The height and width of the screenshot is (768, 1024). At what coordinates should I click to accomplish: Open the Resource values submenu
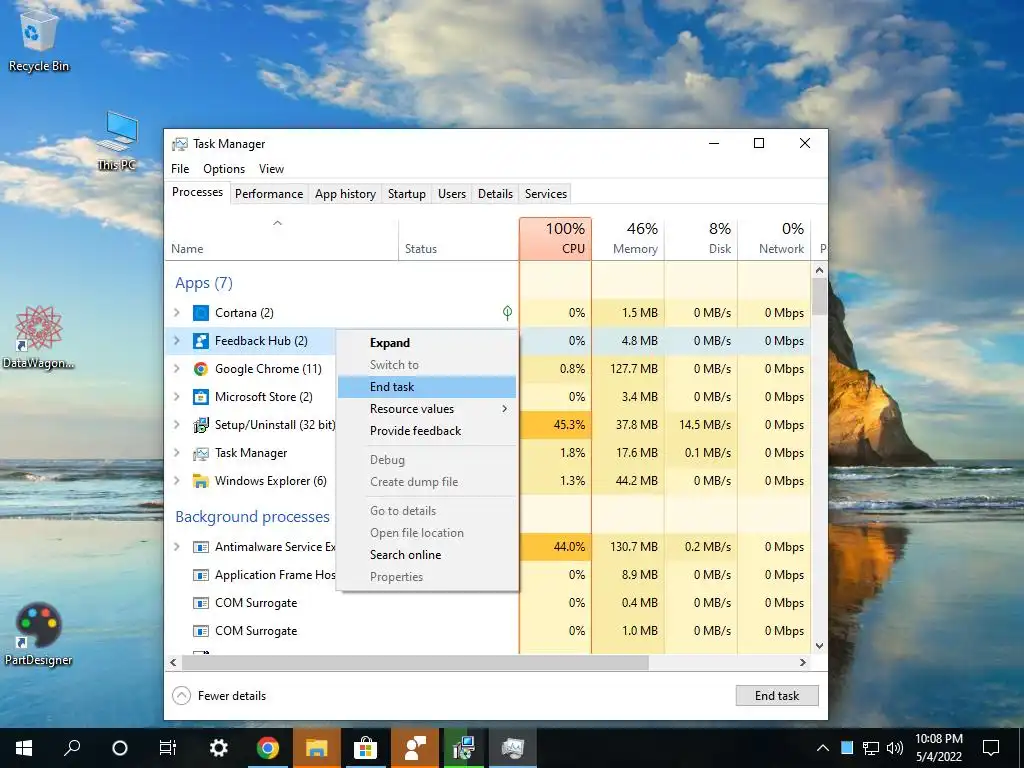click(427, 409)
